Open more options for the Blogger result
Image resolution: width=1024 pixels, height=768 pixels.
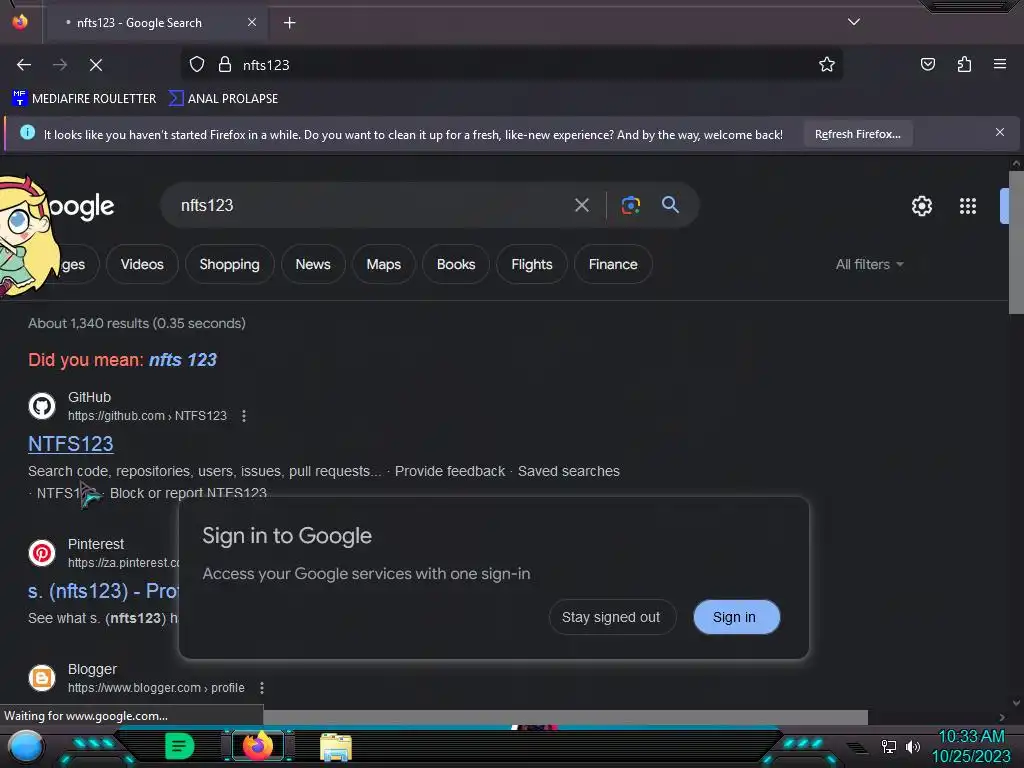[x=261, y=688]
